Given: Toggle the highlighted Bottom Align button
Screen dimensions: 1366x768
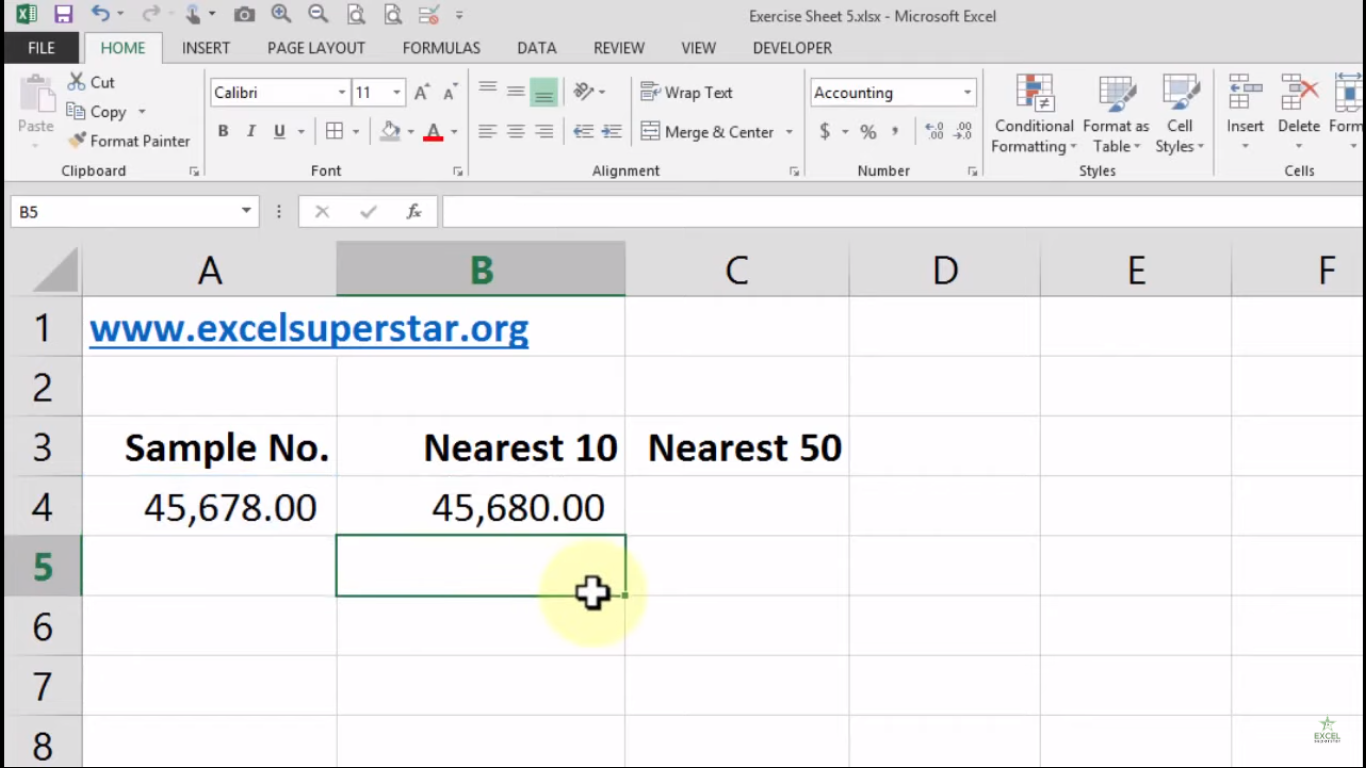Looking at the screenshot, I should pos(544,92).
